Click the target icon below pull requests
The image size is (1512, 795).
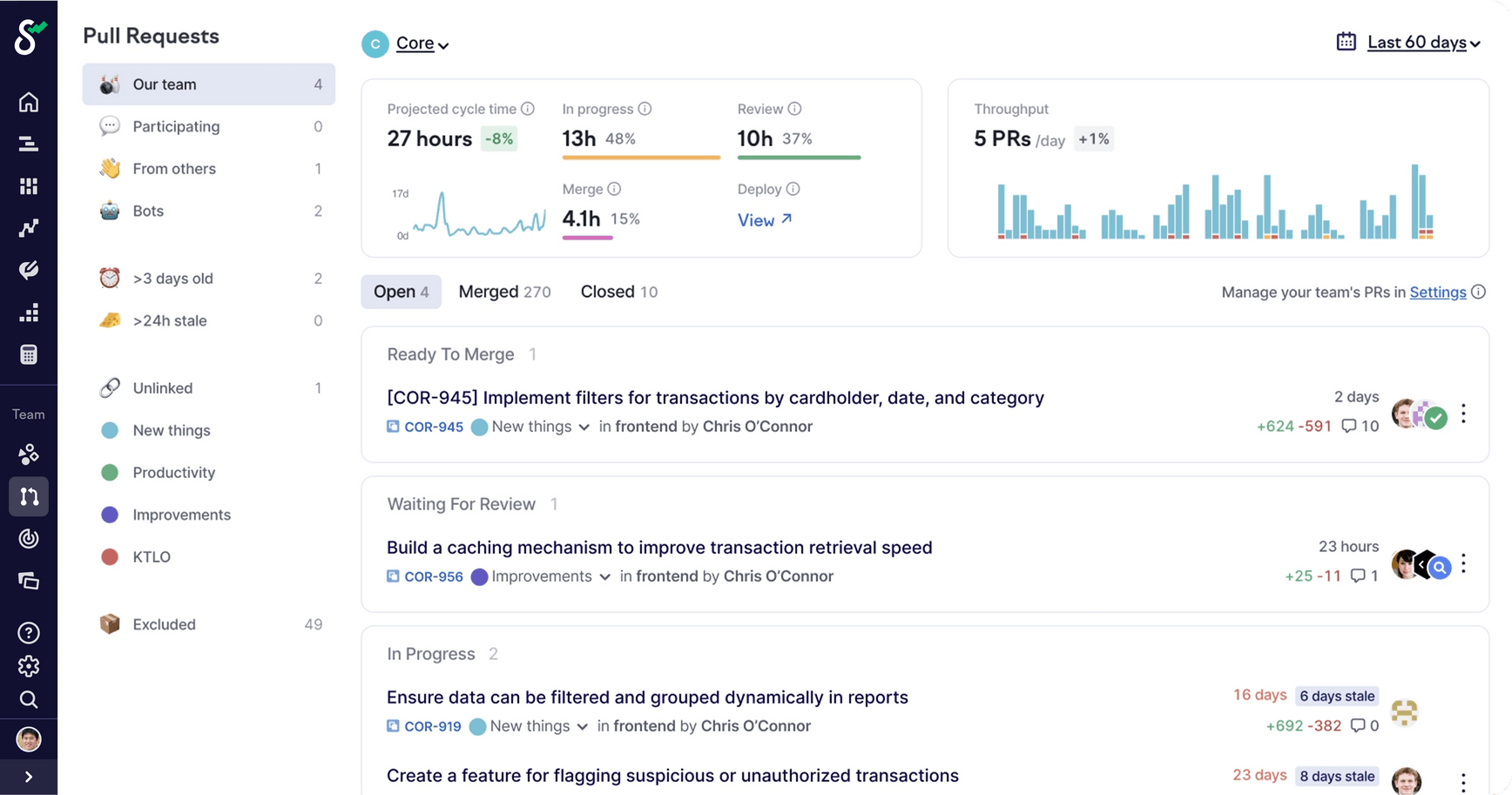(29, 538)
